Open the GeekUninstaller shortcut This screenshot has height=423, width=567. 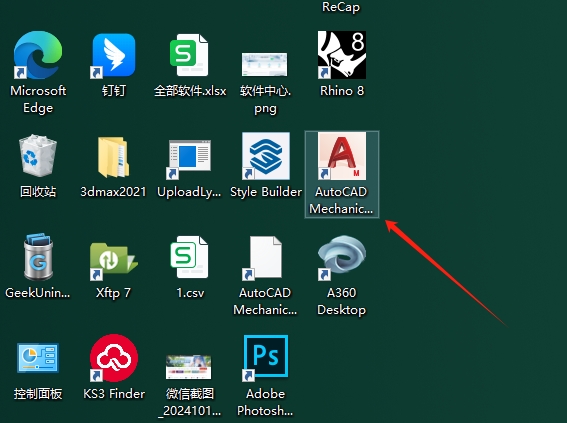click(x=38, y=257)
